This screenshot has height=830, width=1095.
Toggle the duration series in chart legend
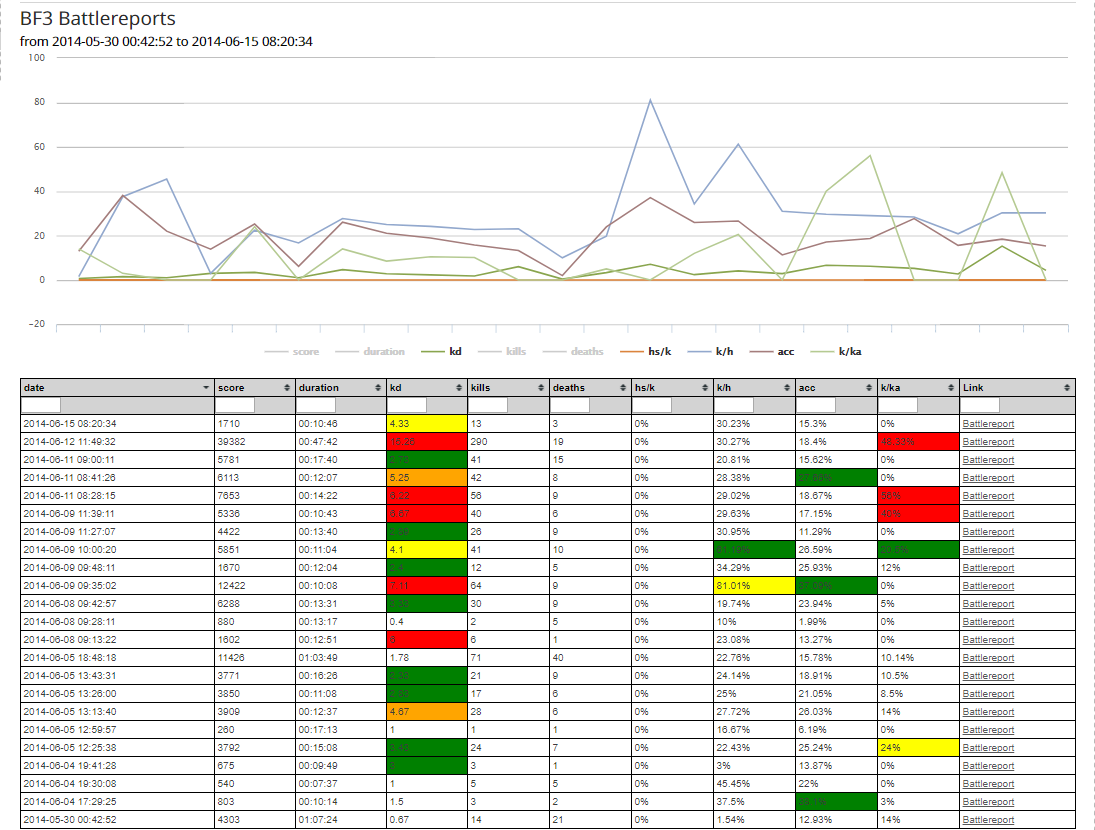point(370,352)
